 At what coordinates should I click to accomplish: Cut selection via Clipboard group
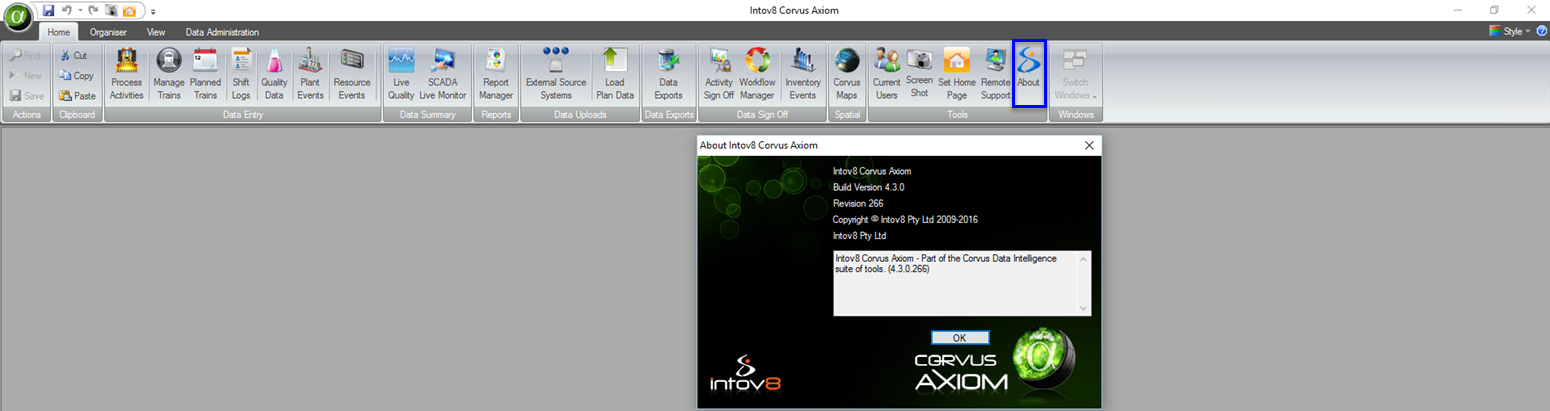click(73, 56)
